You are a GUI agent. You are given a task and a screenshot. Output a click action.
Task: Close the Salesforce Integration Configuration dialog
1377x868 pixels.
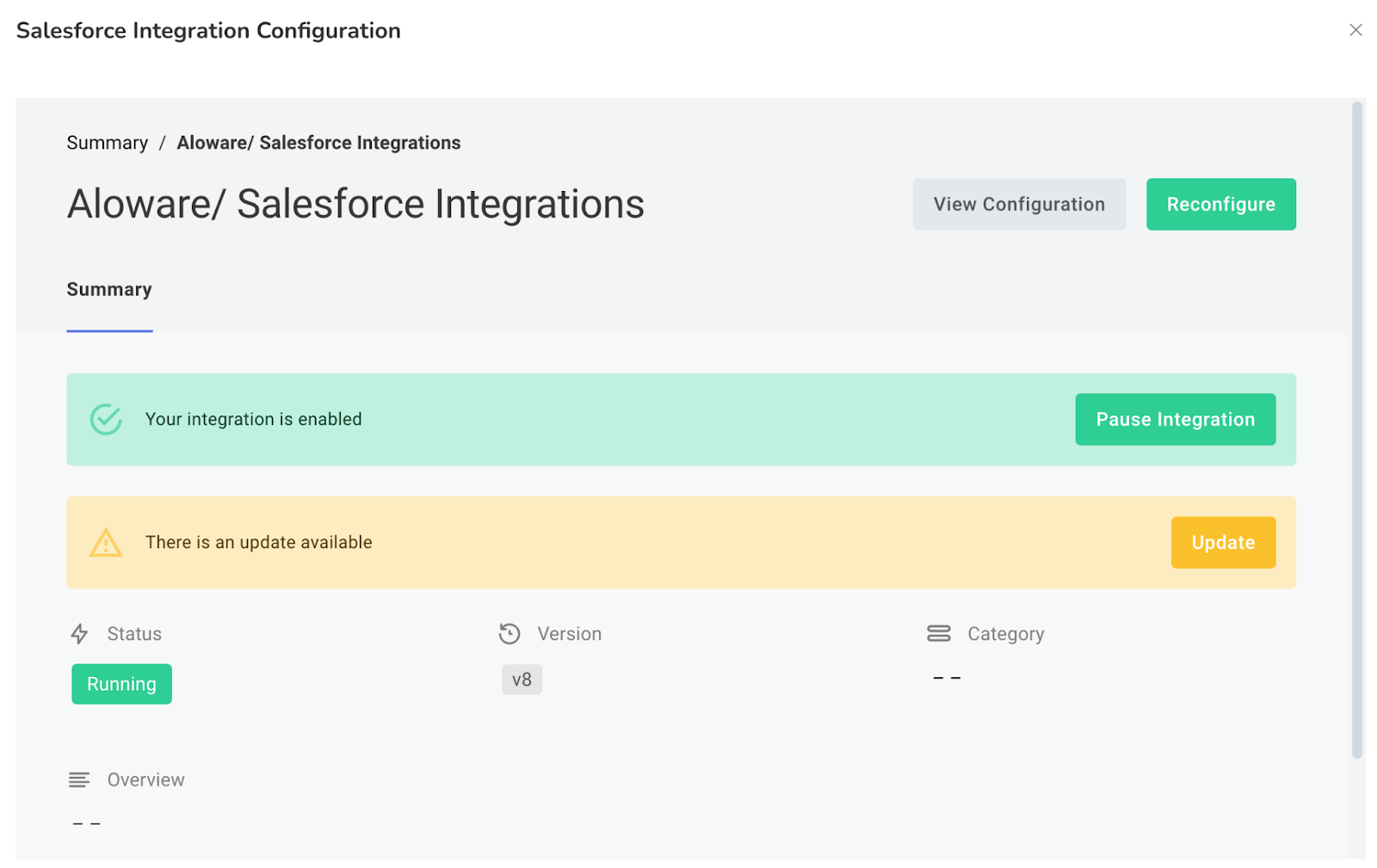pos(1355,30)
